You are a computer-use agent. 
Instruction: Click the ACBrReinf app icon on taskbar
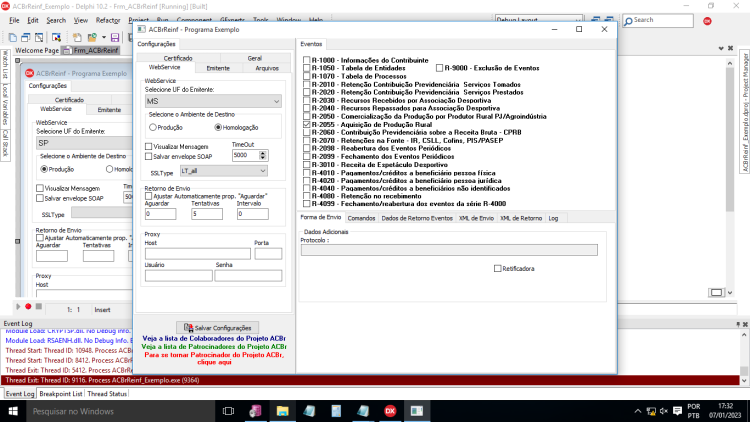(417, 411)
